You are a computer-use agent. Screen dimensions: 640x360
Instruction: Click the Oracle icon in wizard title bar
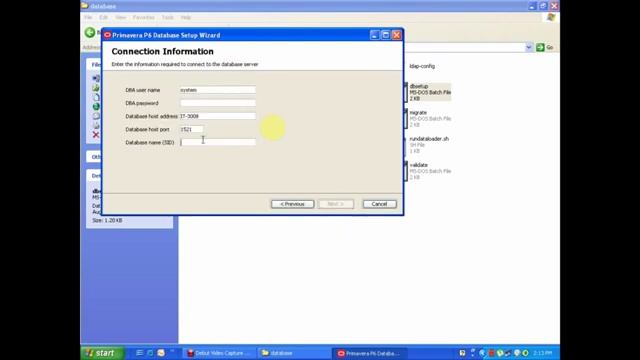tap(107, 35)
